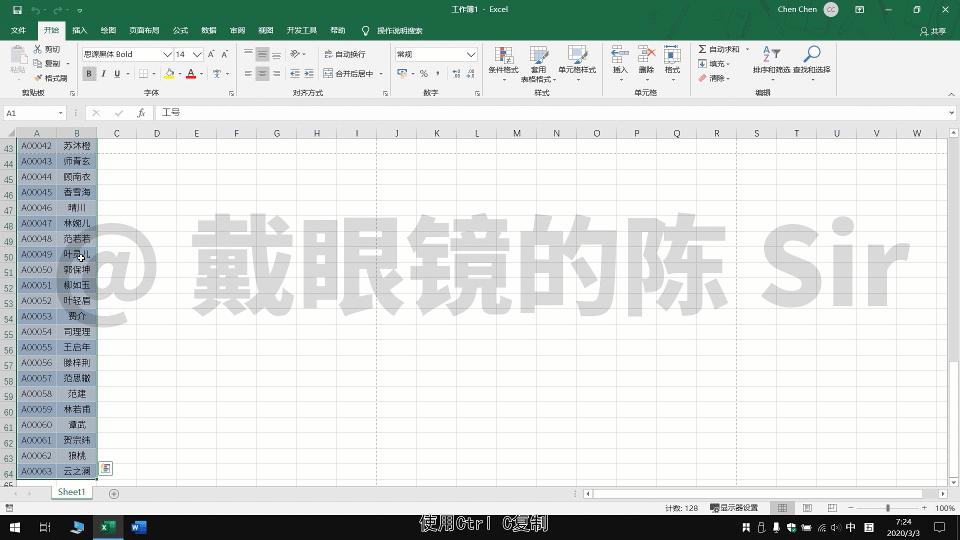The height and width of the screenshot is (540, 960).
Task: Open the number format combo box (常规)
Action: 436,54
